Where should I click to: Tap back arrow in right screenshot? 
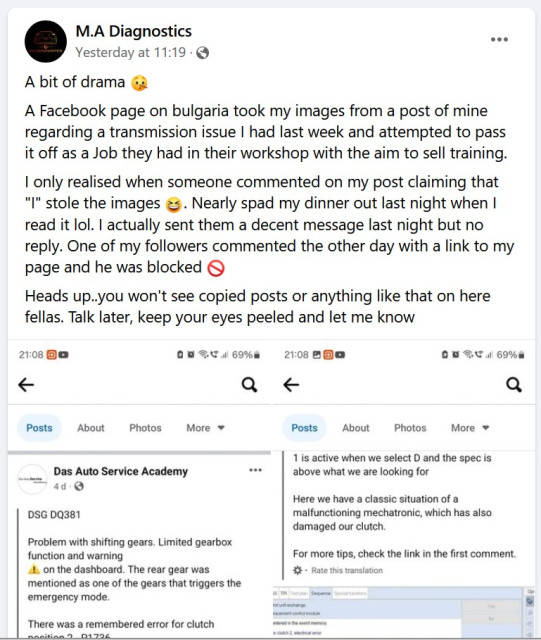pyautogui.click(x=291, y=384)
